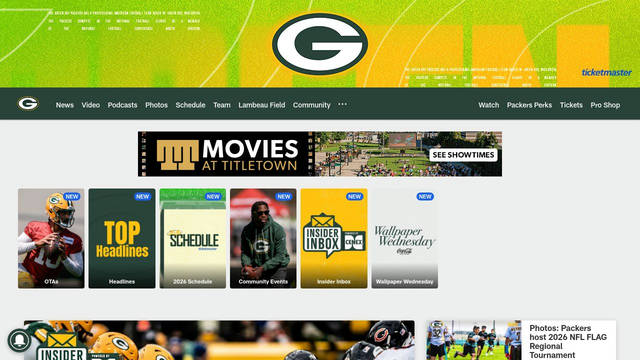
Task: Click the Packers logo in the navigation bar
Action: (x=28, y=104)
